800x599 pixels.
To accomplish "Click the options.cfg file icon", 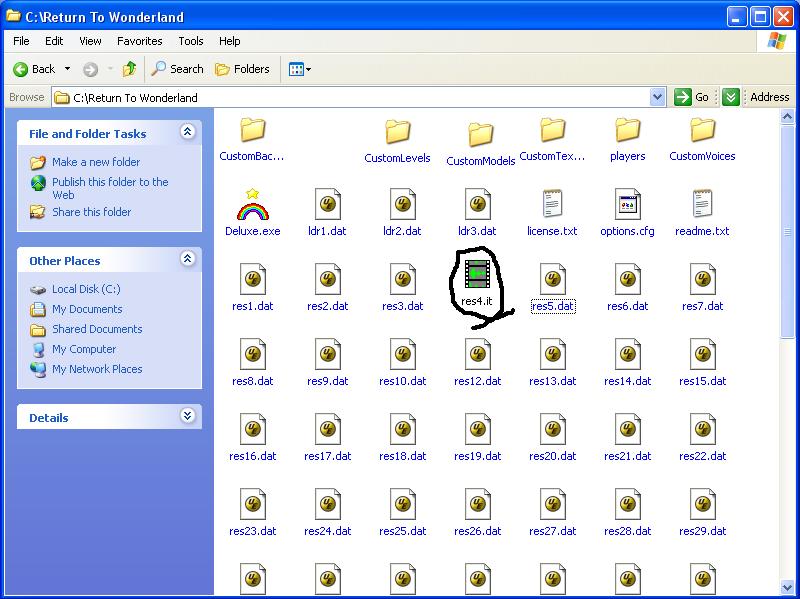I will (627, 204).
